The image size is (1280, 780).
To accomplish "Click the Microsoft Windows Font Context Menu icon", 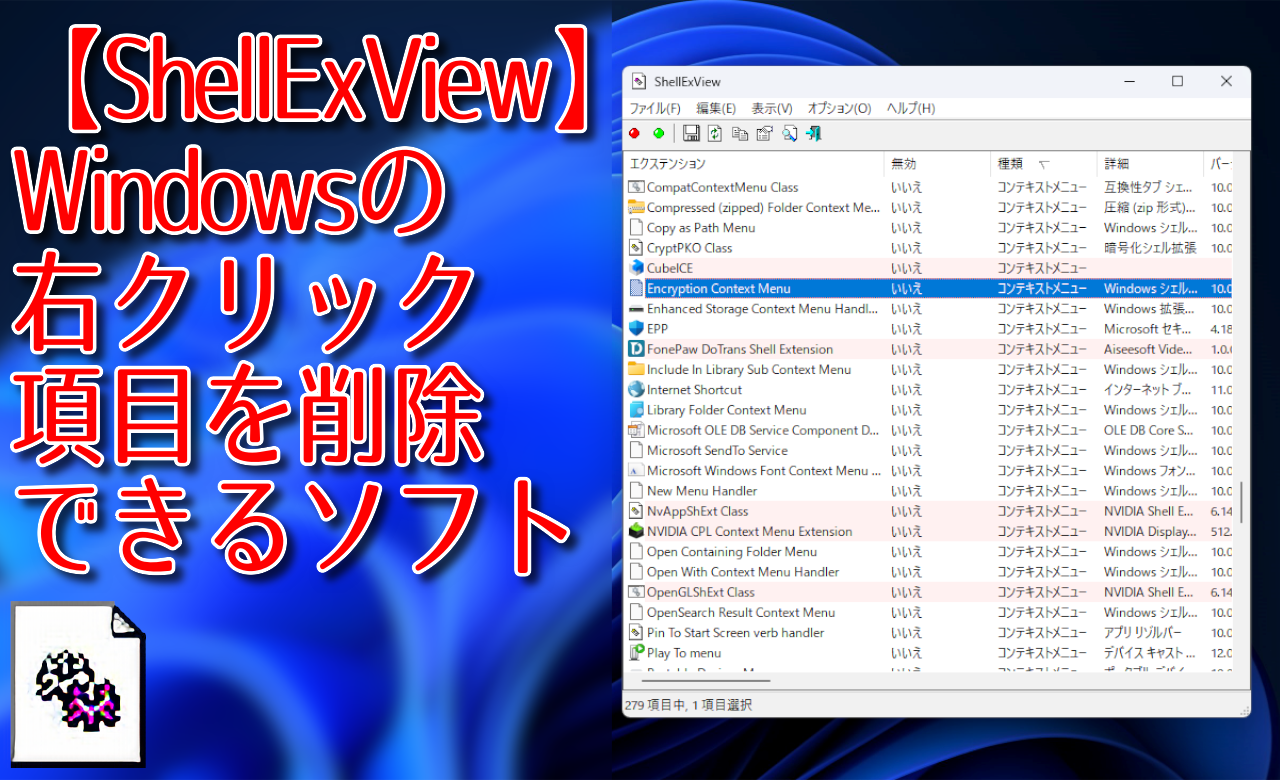I will [x=636, y=471].
